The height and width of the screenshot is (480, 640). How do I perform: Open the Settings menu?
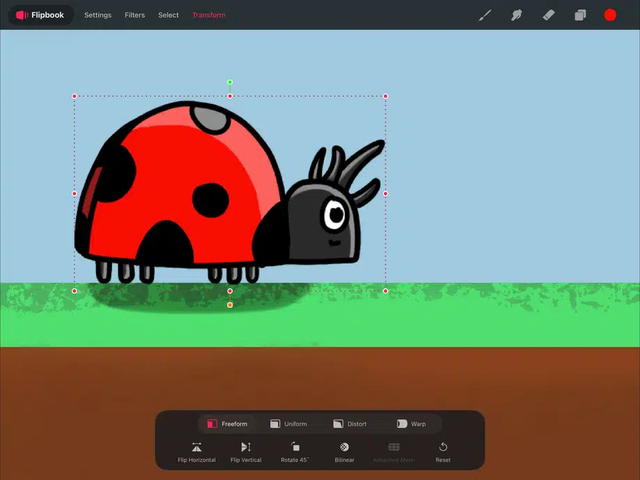tap(98, 15)
